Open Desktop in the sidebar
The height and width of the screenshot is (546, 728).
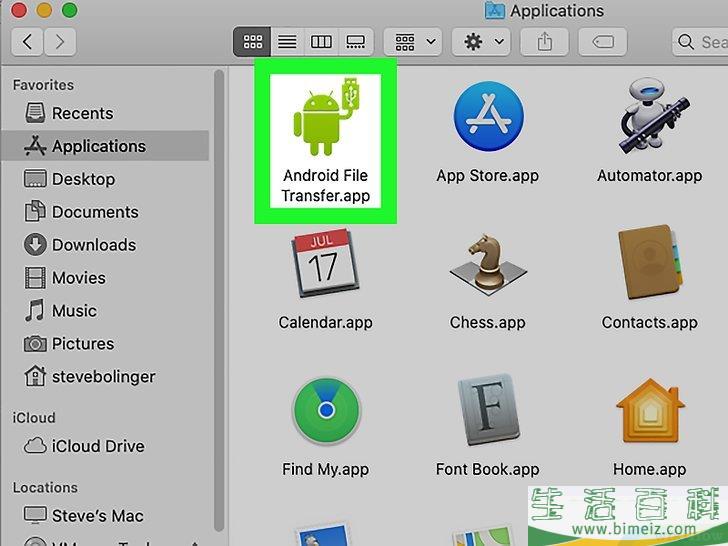pos(104,179)
